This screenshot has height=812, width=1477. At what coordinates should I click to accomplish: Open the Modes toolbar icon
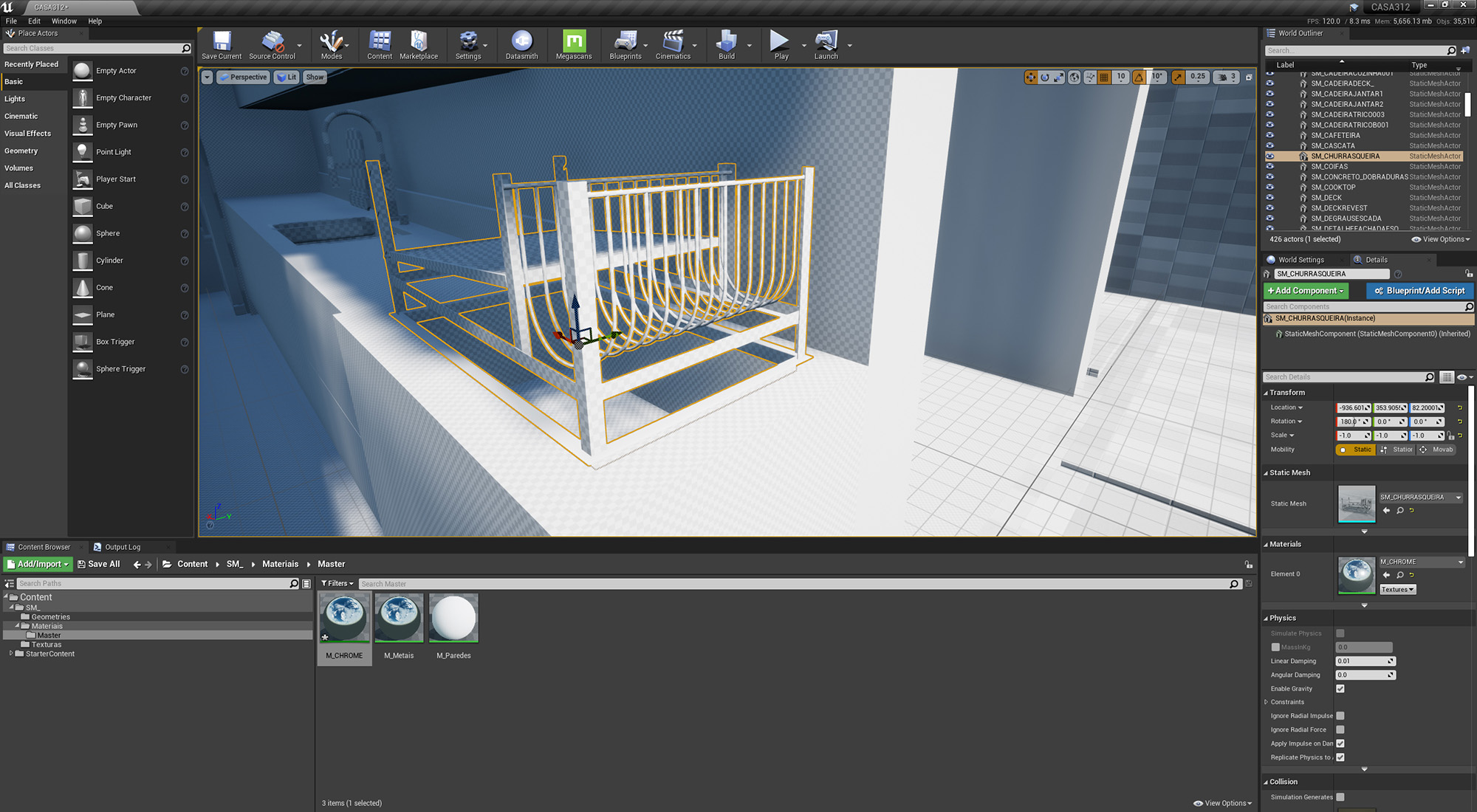(x=332, y=45)
